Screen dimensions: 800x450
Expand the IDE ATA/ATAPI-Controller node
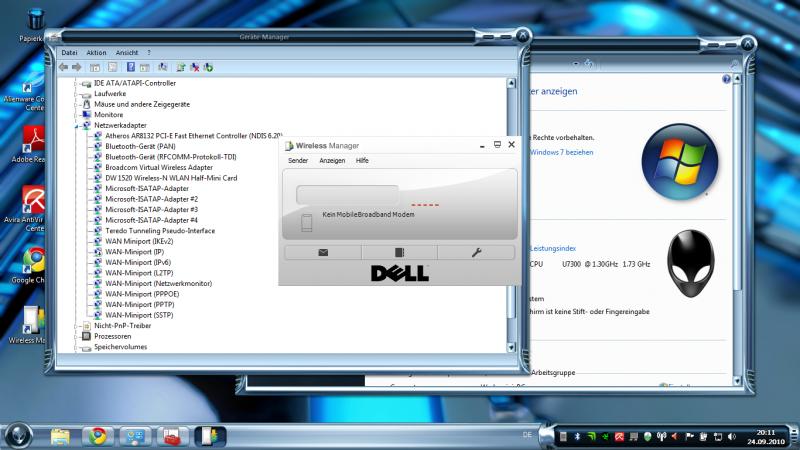(x=77, y=83)
